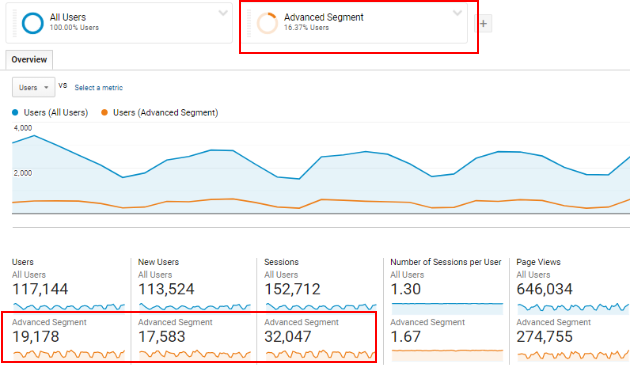Click the blue New Users sparkline
This screenshot has width=630, height=379.
[x=195, y=307]
